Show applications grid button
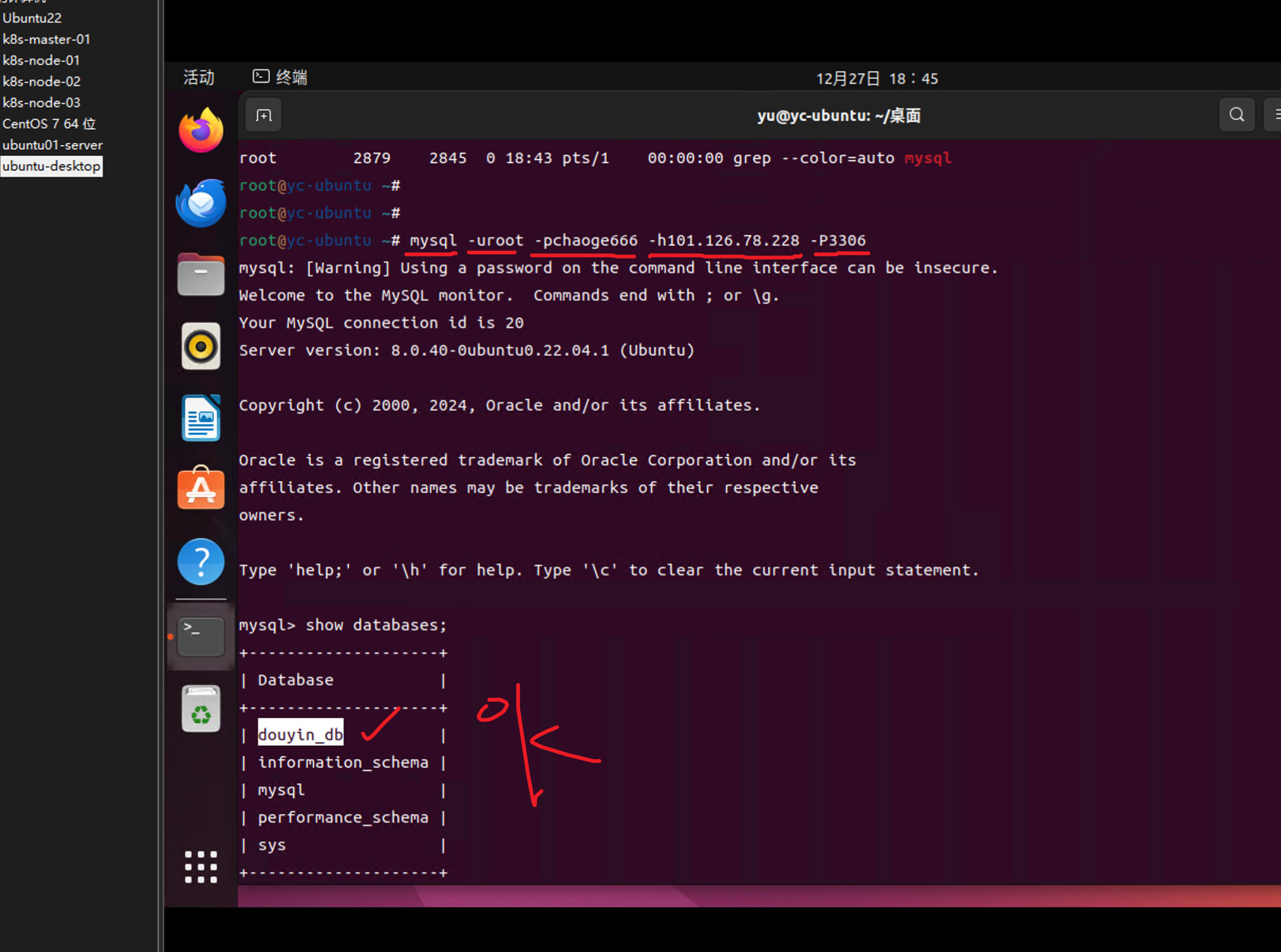This screenshot has width=1281, height=952. pyautogui.click(x=200, y=867)
